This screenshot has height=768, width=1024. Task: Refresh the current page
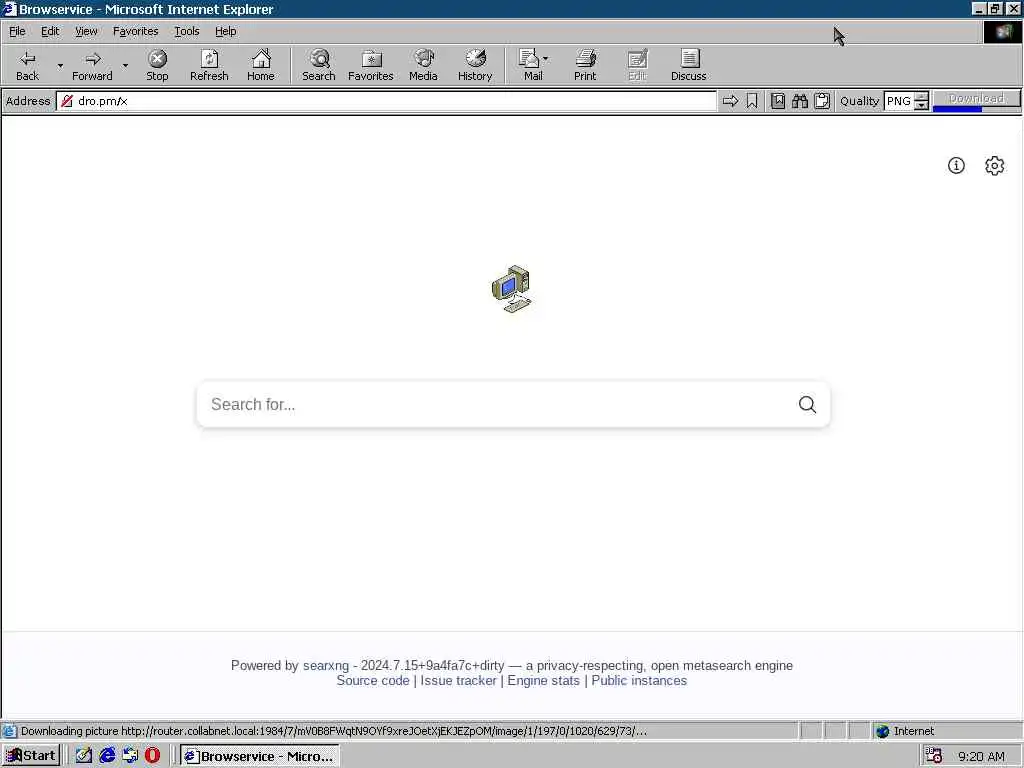pos(209,65)
